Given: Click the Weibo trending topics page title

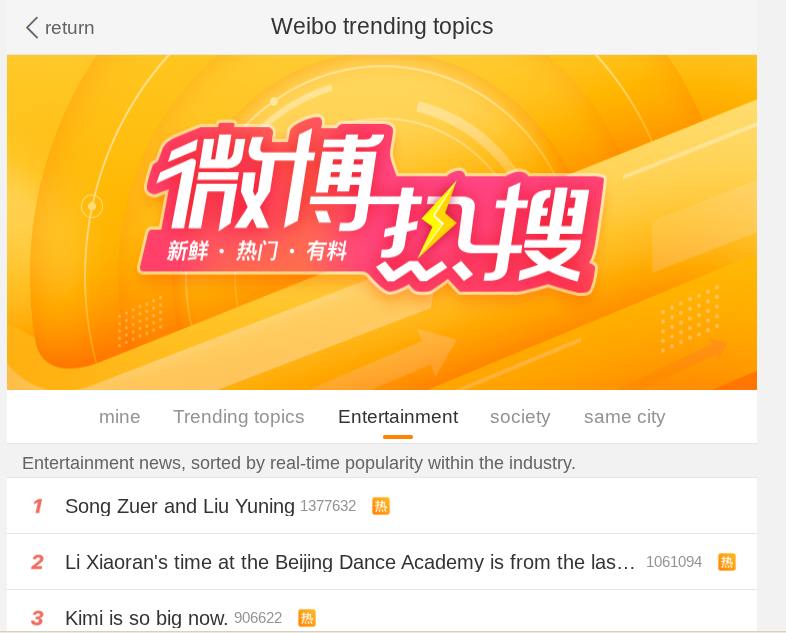Looking at the screenshot, I should click(382, 27).
